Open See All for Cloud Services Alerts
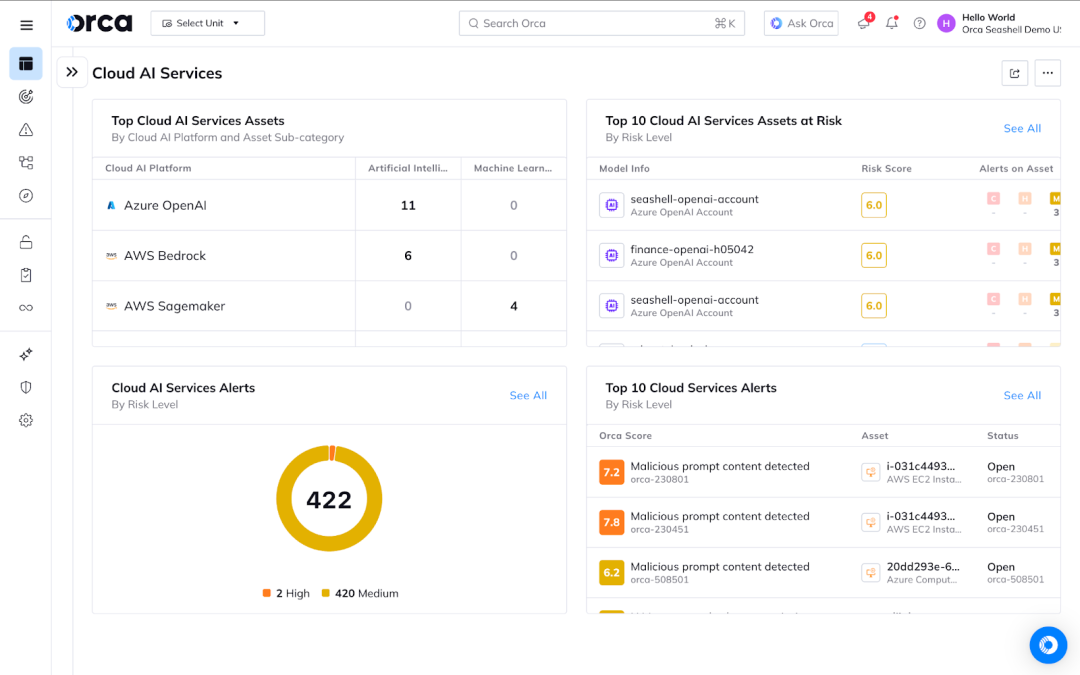The image size is (1080, 675). click(1022, 395)
